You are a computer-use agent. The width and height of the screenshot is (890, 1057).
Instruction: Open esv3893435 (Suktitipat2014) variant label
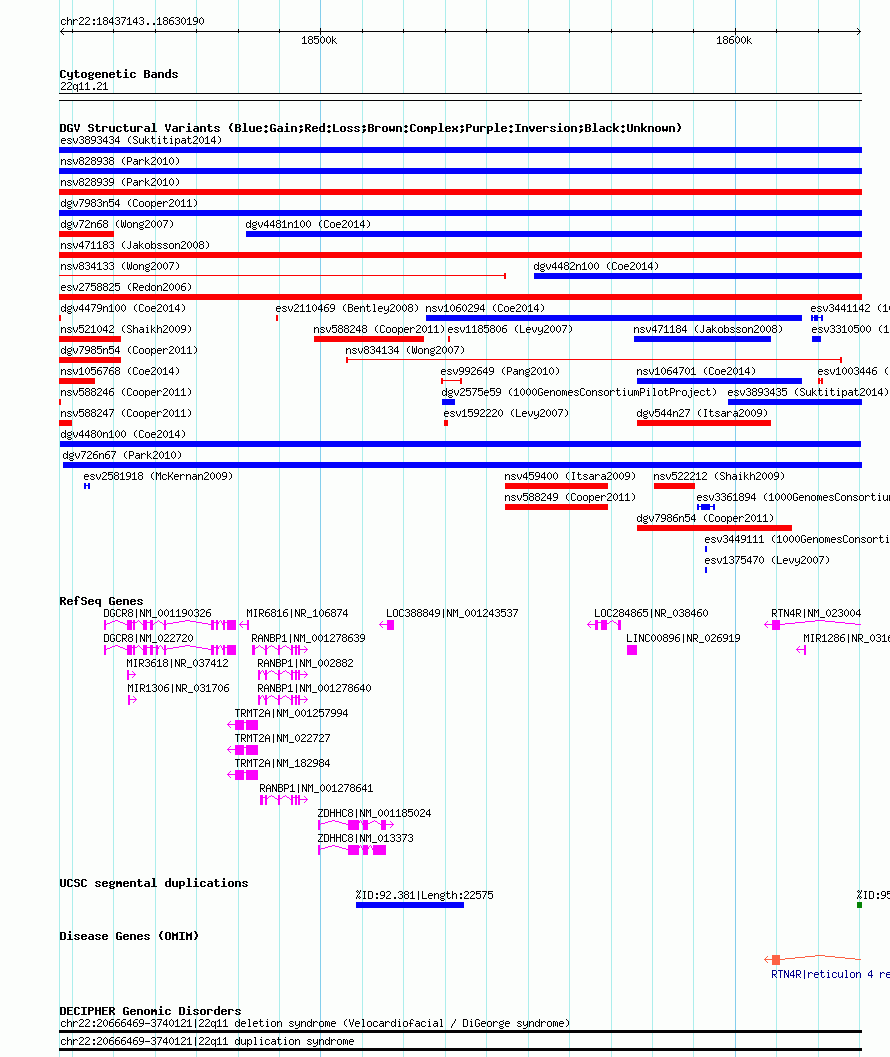pyautogui.click(x=808, y=392)
